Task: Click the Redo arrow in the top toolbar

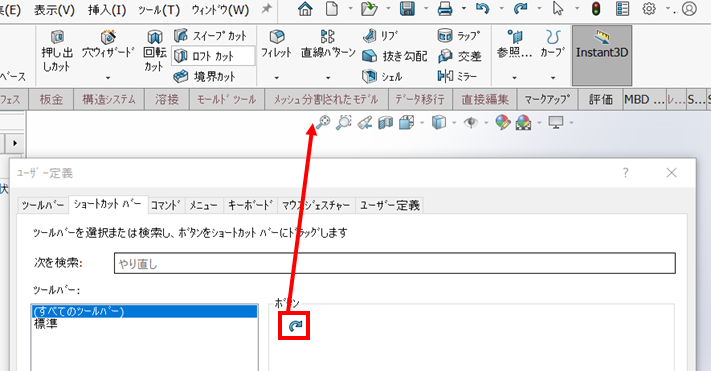Action: point(520,9)
